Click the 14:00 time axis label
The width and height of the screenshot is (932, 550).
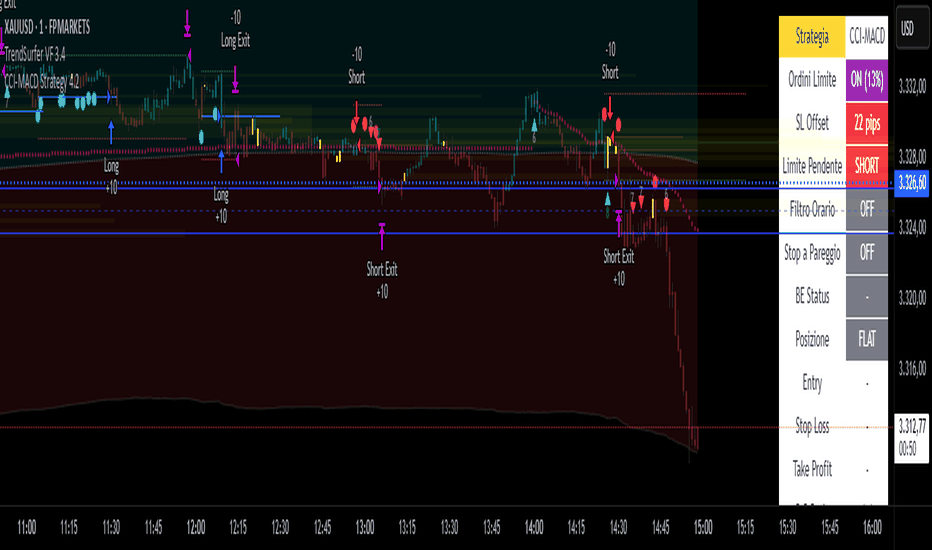[534, 527]
